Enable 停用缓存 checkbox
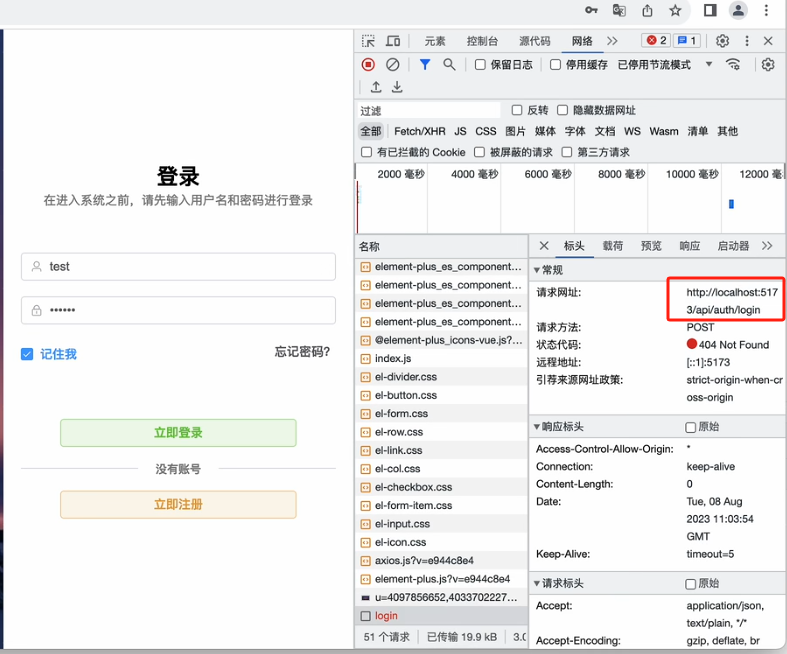787x654 pixels. coord(555,64)
